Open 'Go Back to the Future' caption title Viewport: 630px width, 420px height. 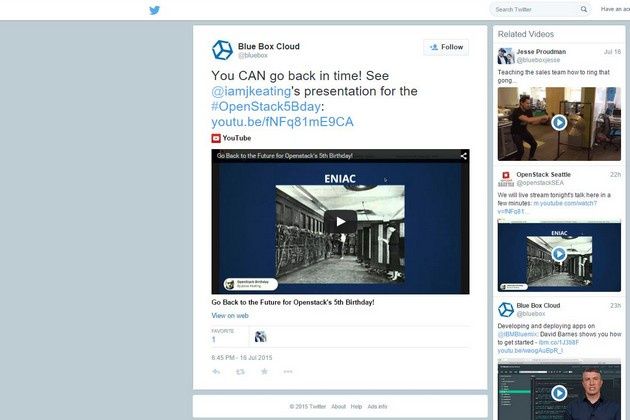[292, 302]
